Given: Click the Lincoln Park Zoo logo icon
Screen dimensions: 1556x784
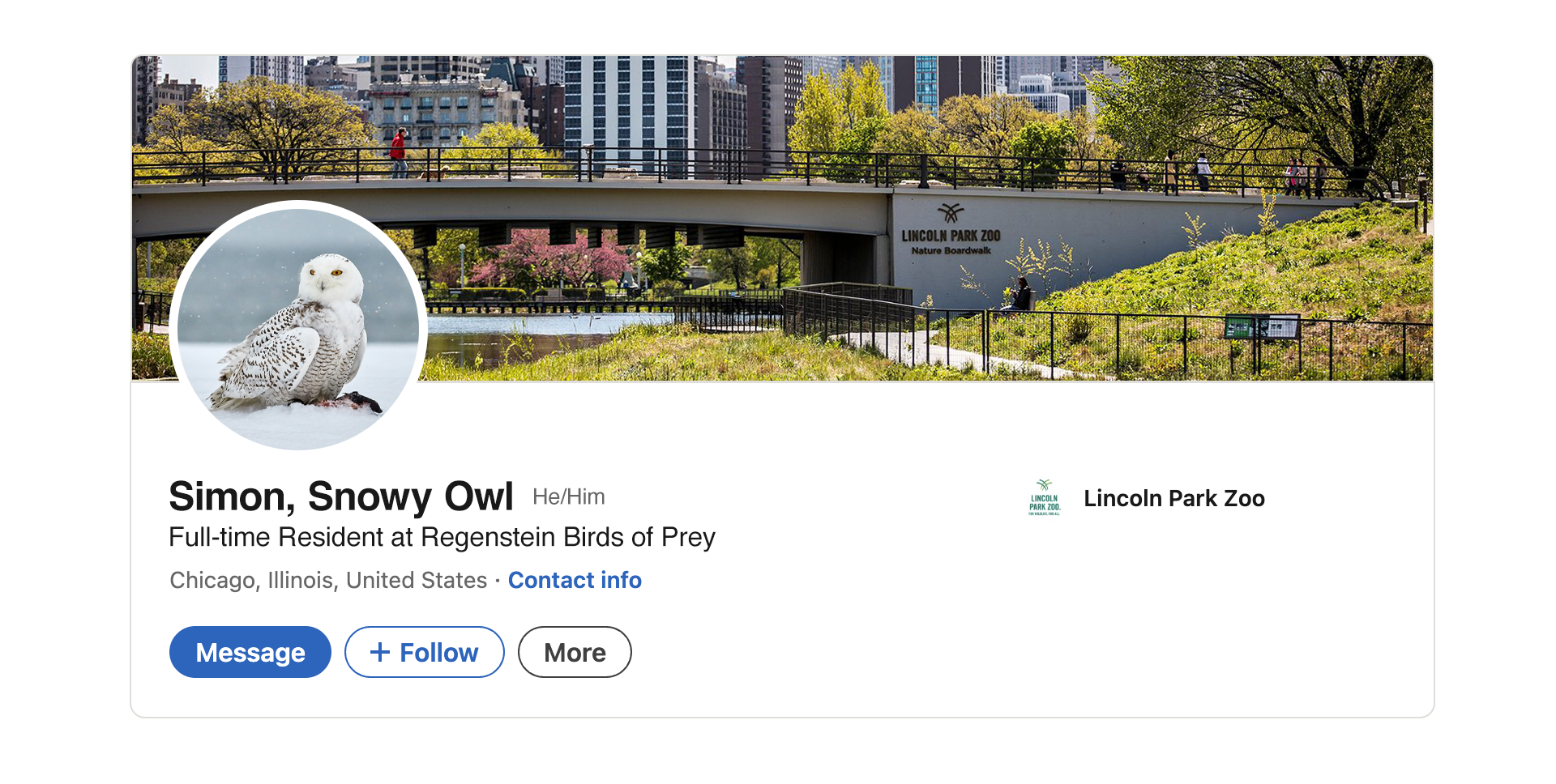Looking at the screenshot, I should pos(1045,497).
